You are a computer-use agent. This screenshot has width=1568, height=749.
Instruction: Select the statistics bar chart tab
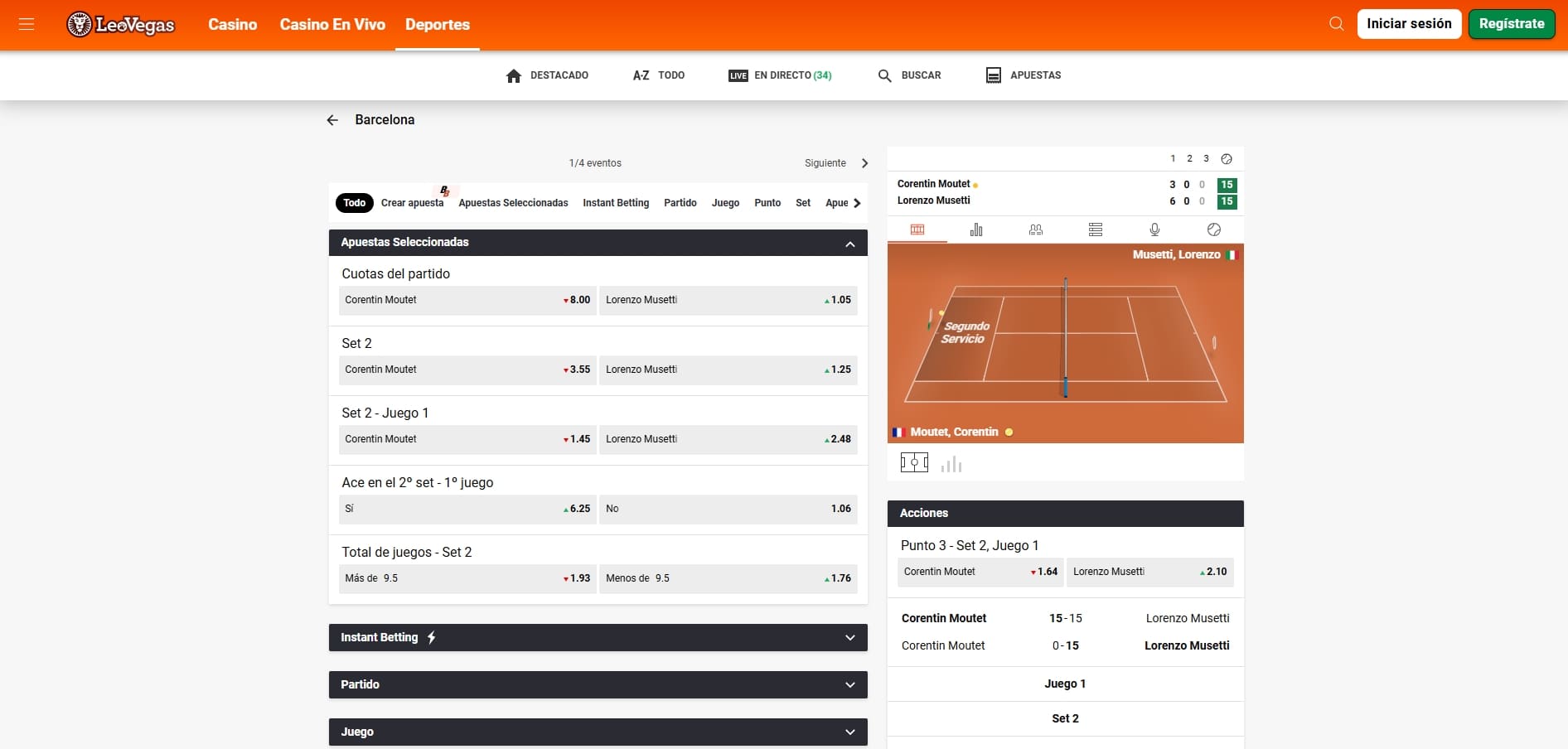[976, 230]
